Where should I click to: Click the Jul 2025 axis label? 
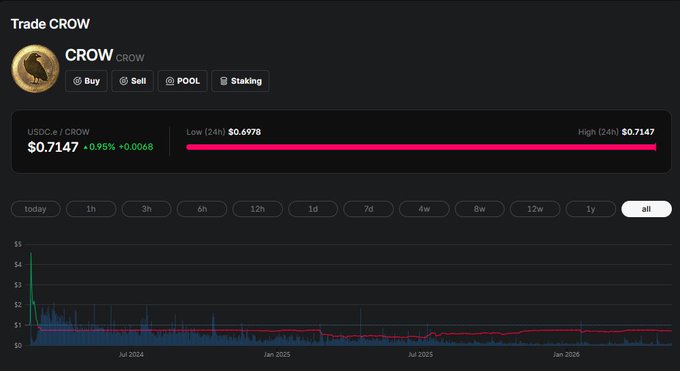coord(420,355)
